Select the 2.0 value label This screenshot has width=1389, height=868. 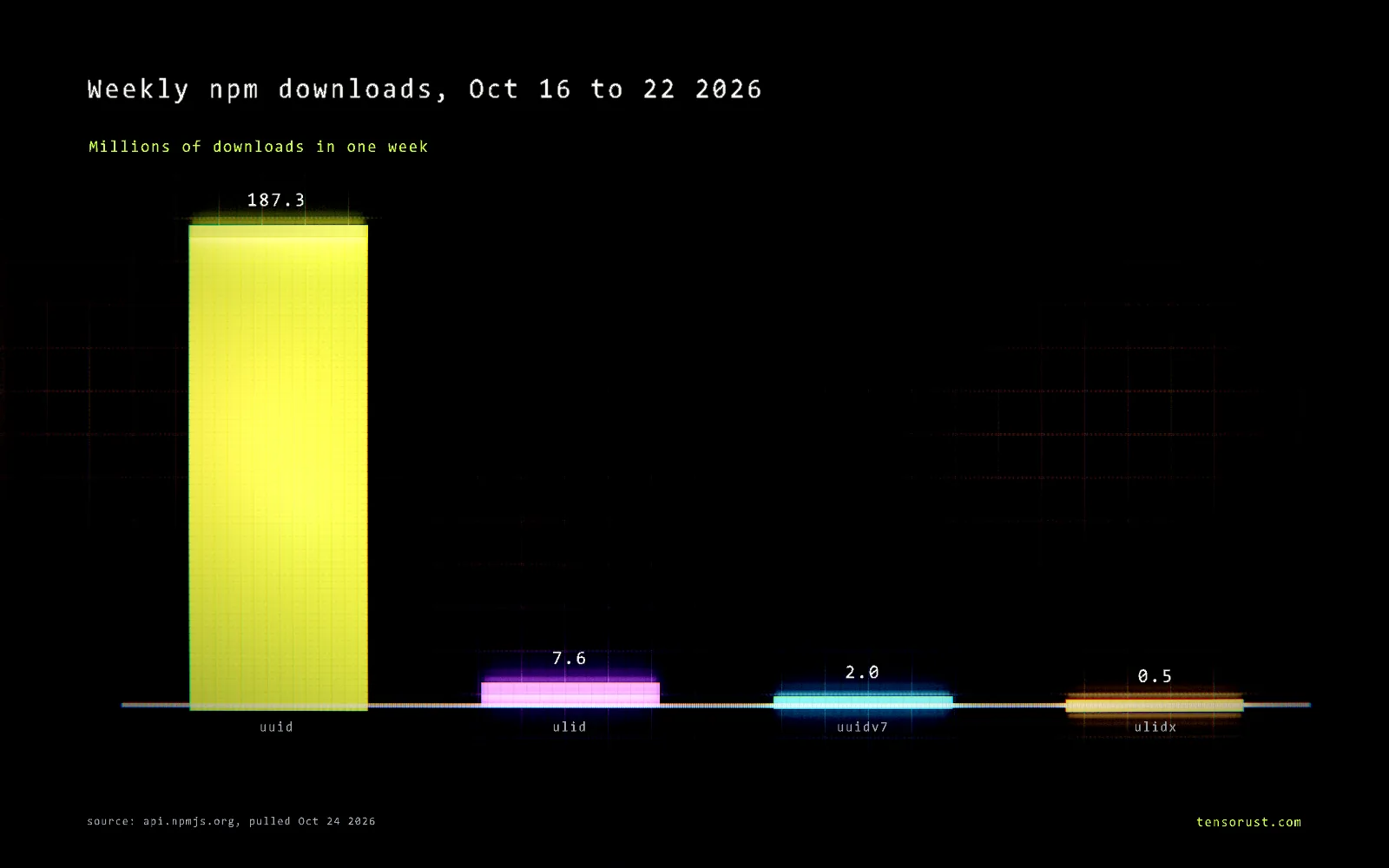tap(862, 673)
